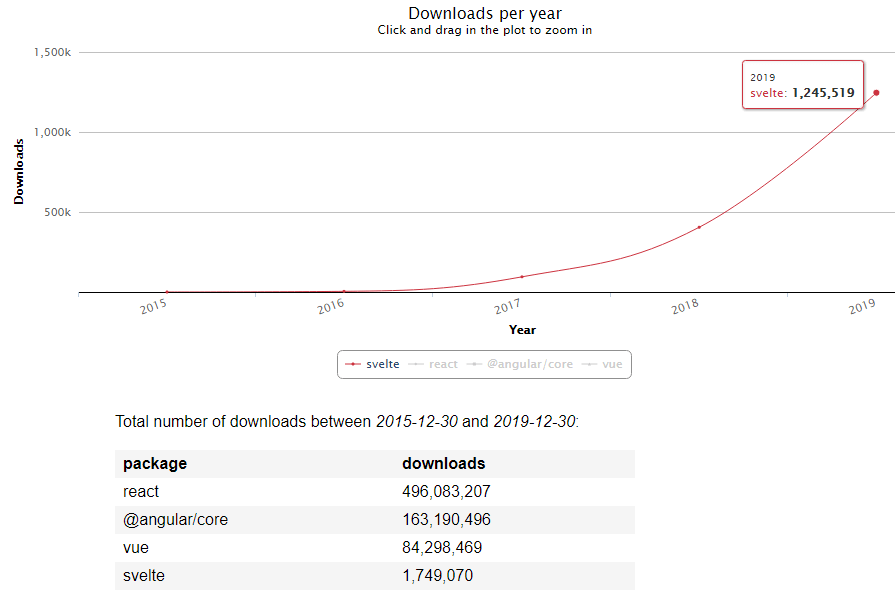Image resolution: width=895 pixels, height=600 pixels.
Task: Click the svelte 1,245,519 tooltip box
Action: point(802,85)
